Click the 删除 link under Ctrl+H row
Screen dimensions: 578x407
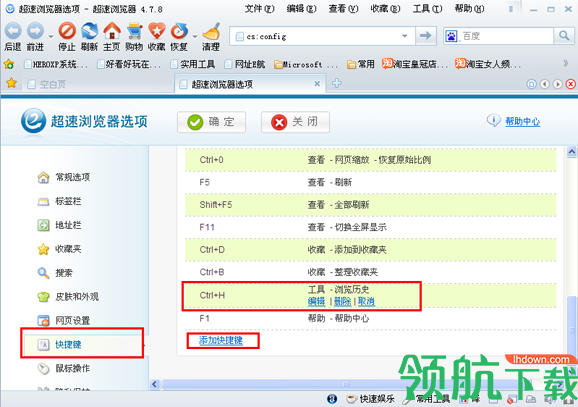342,302
